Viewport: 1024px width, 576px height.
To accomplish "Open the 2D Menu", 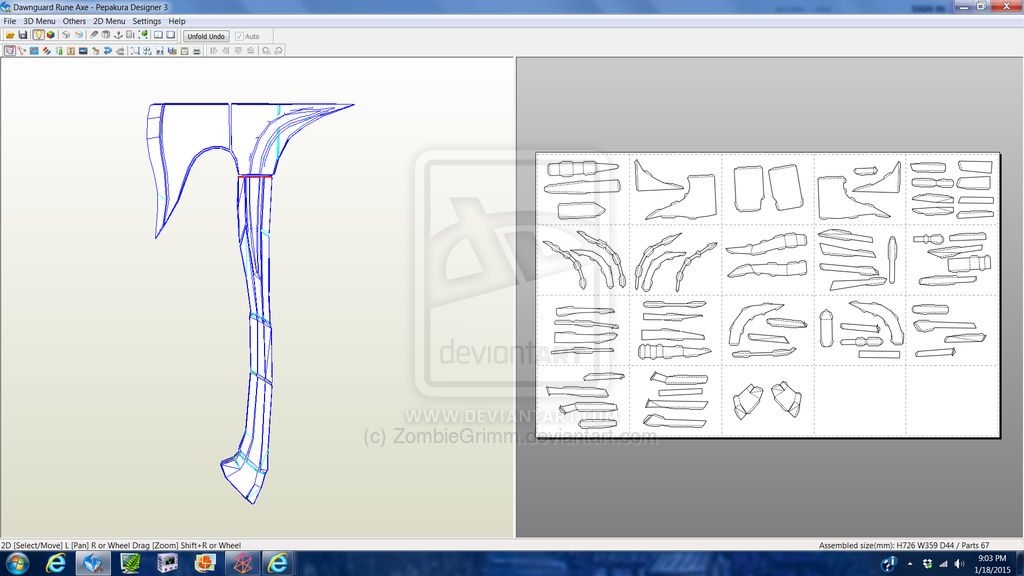I will (109, 21).
